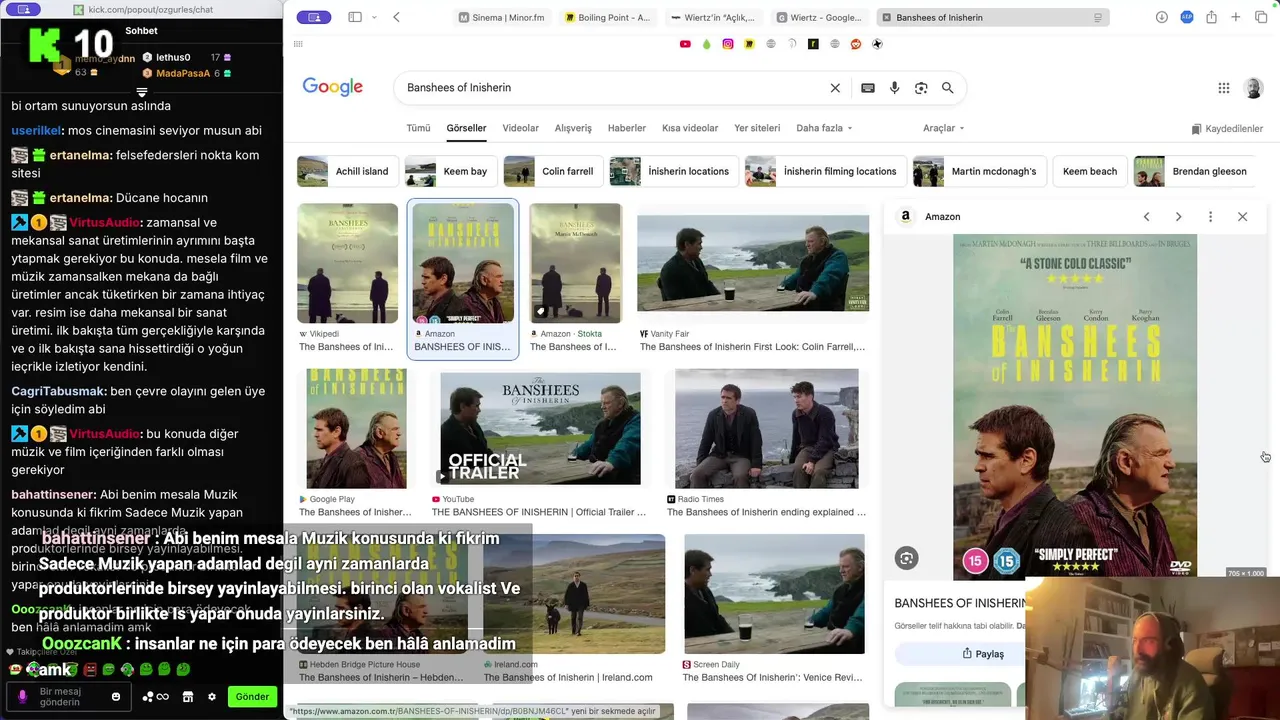1280x720 pixels.
Task: Open the three-dot menu in preview panel
Action: point(1210,217)
